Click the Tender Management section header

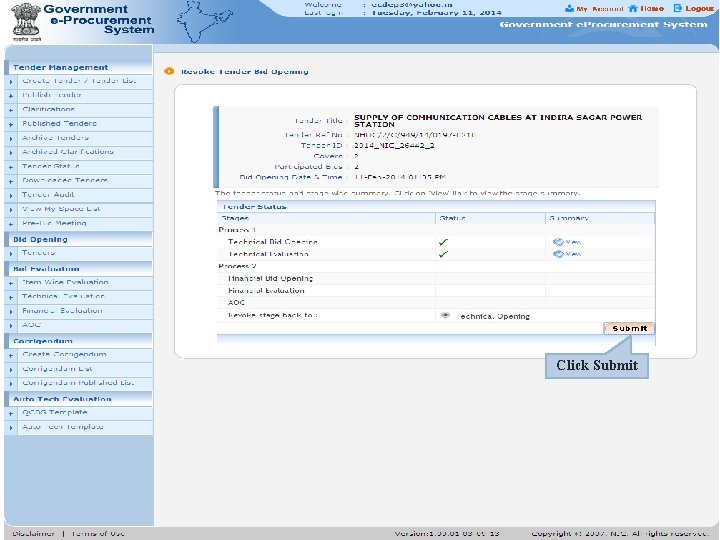pyautogui.click(x=78, y=67)
